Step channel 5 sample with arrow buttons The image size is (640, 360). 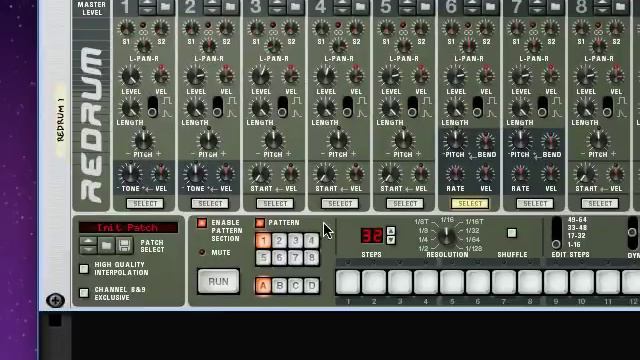[x=407, y=7]
